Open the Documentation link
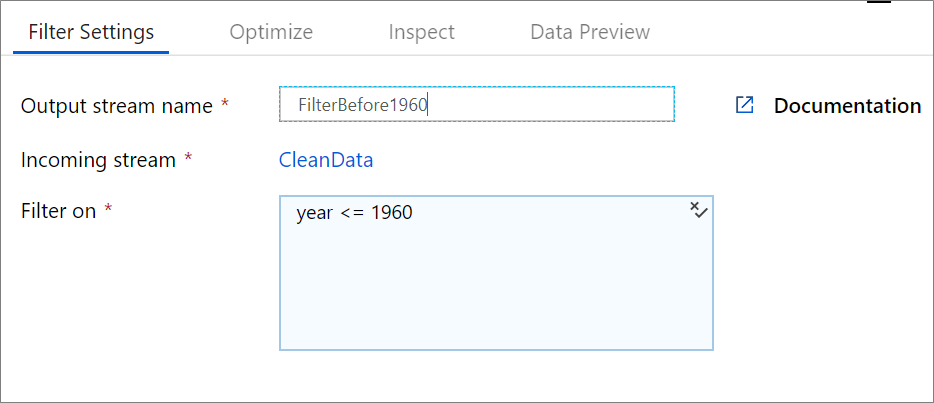Screen dimensions: 934x403 847,105
